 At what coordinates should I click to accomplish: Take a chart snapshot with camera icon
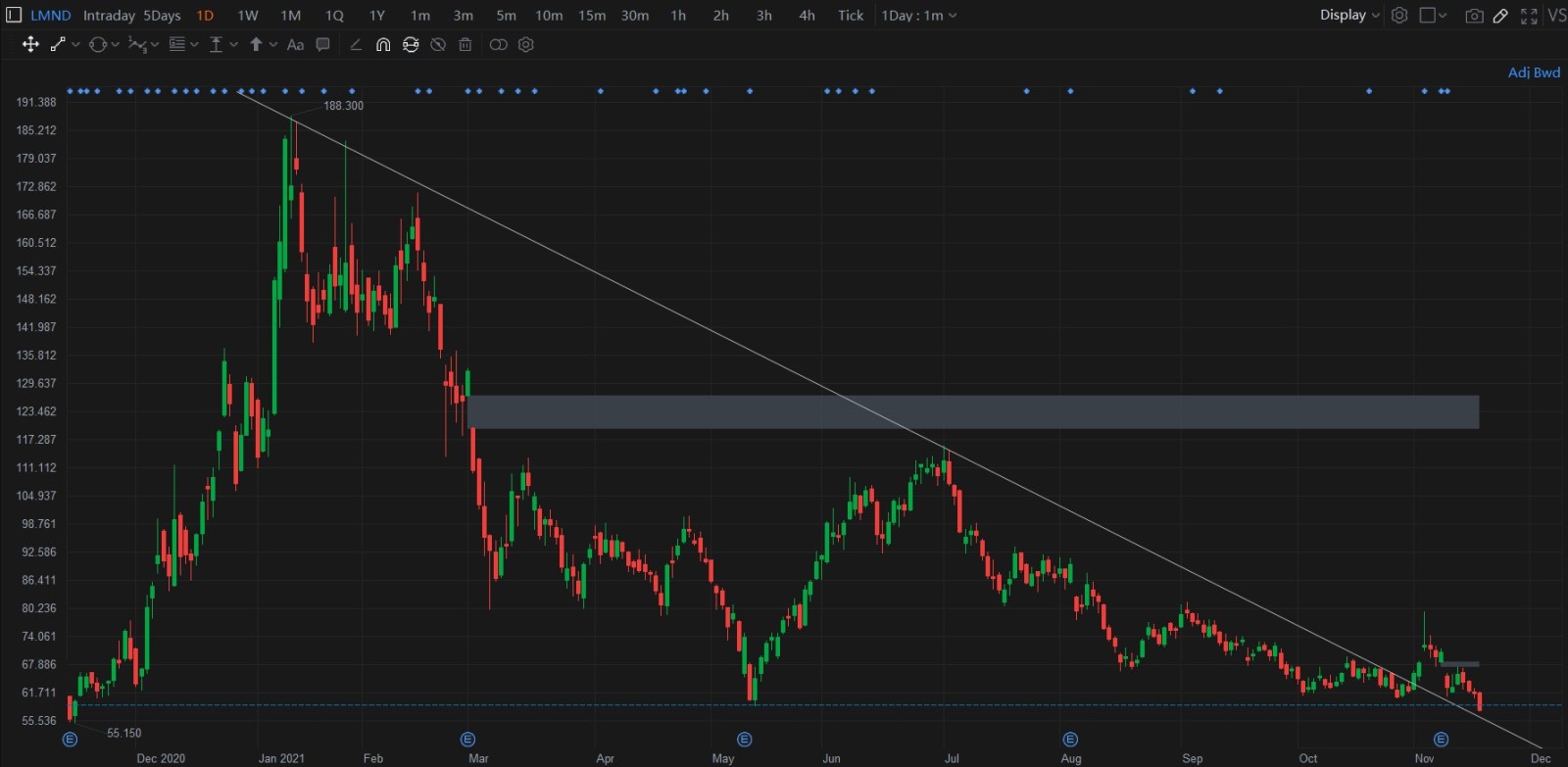tap(1474, 16)
